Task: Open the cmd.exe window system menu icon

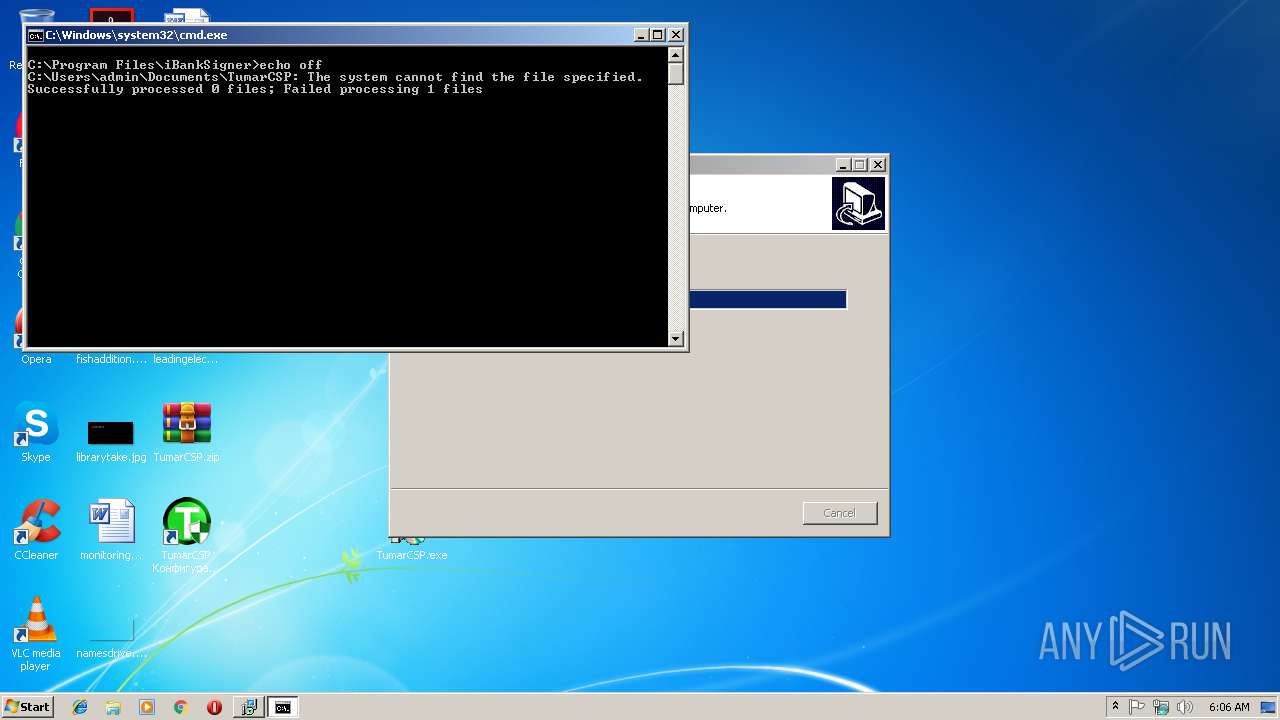Action: point(35,35)
